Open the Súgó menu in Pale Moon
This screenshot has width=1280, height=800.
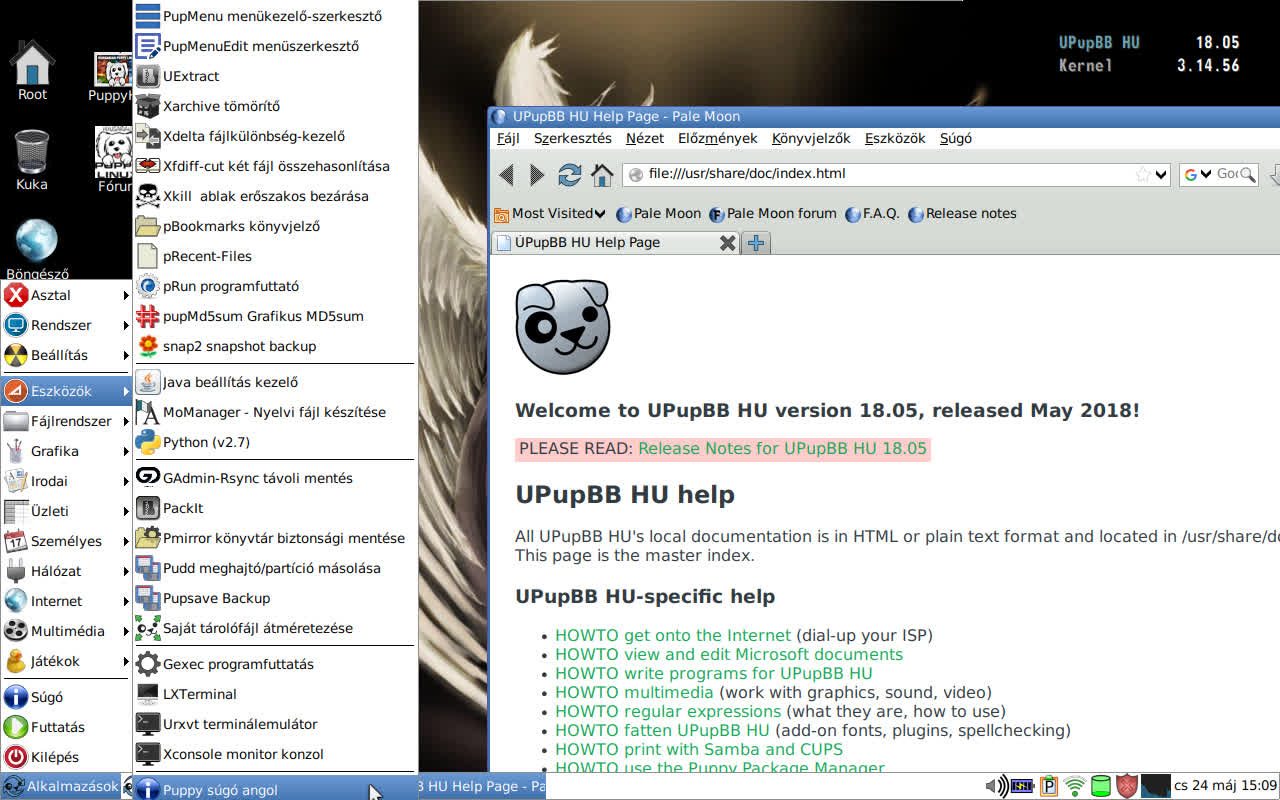point(956,138)
